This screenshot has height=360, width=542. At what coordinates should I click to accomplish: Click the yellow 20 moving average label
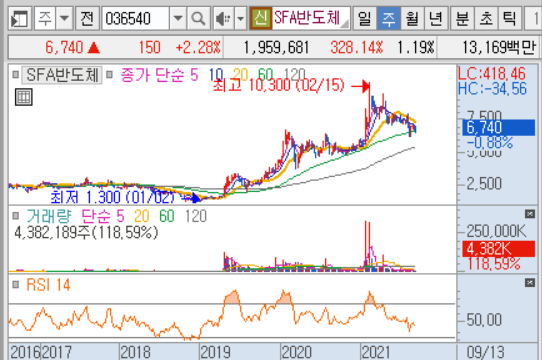pyautogui.click(x=241, y=75)
